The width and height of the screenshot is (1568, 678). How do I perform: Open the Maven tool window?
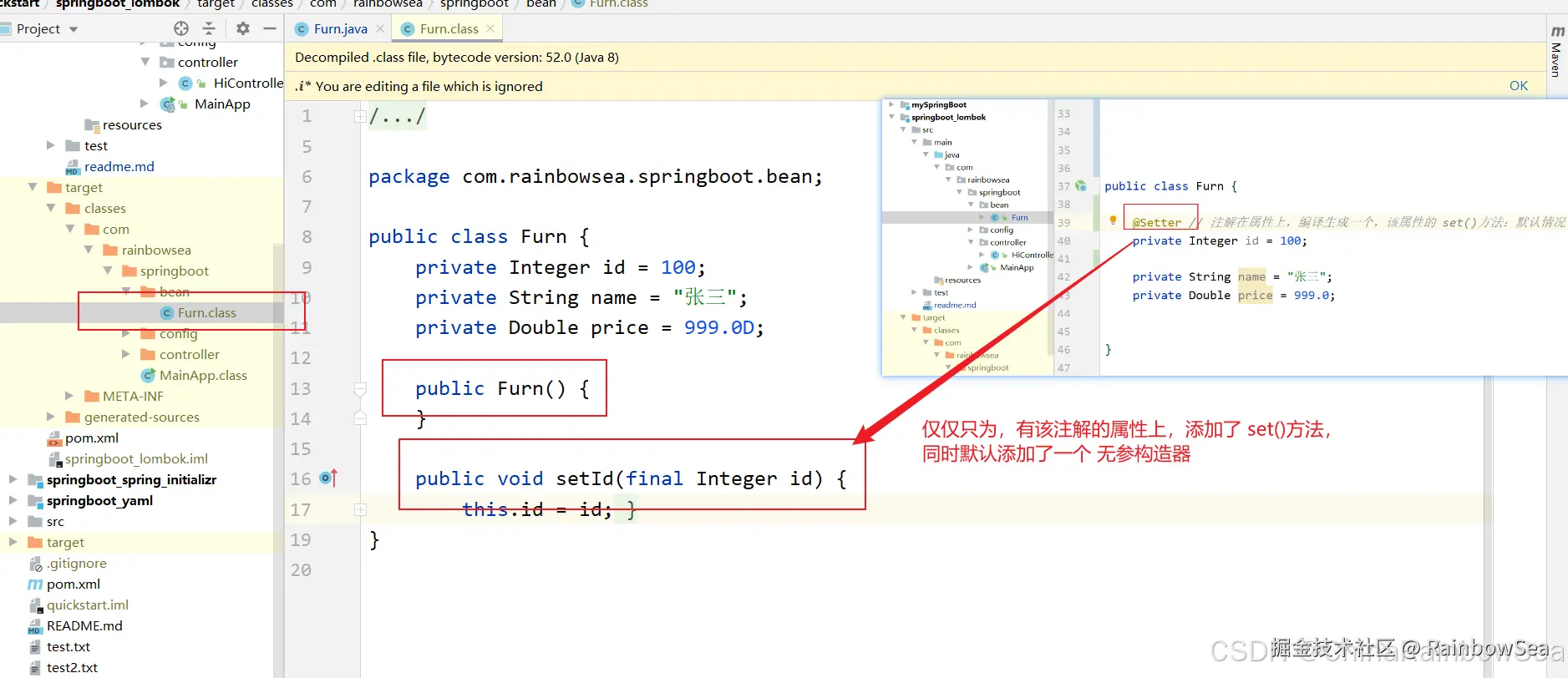pyautogui.click(x=1556, y=52)
